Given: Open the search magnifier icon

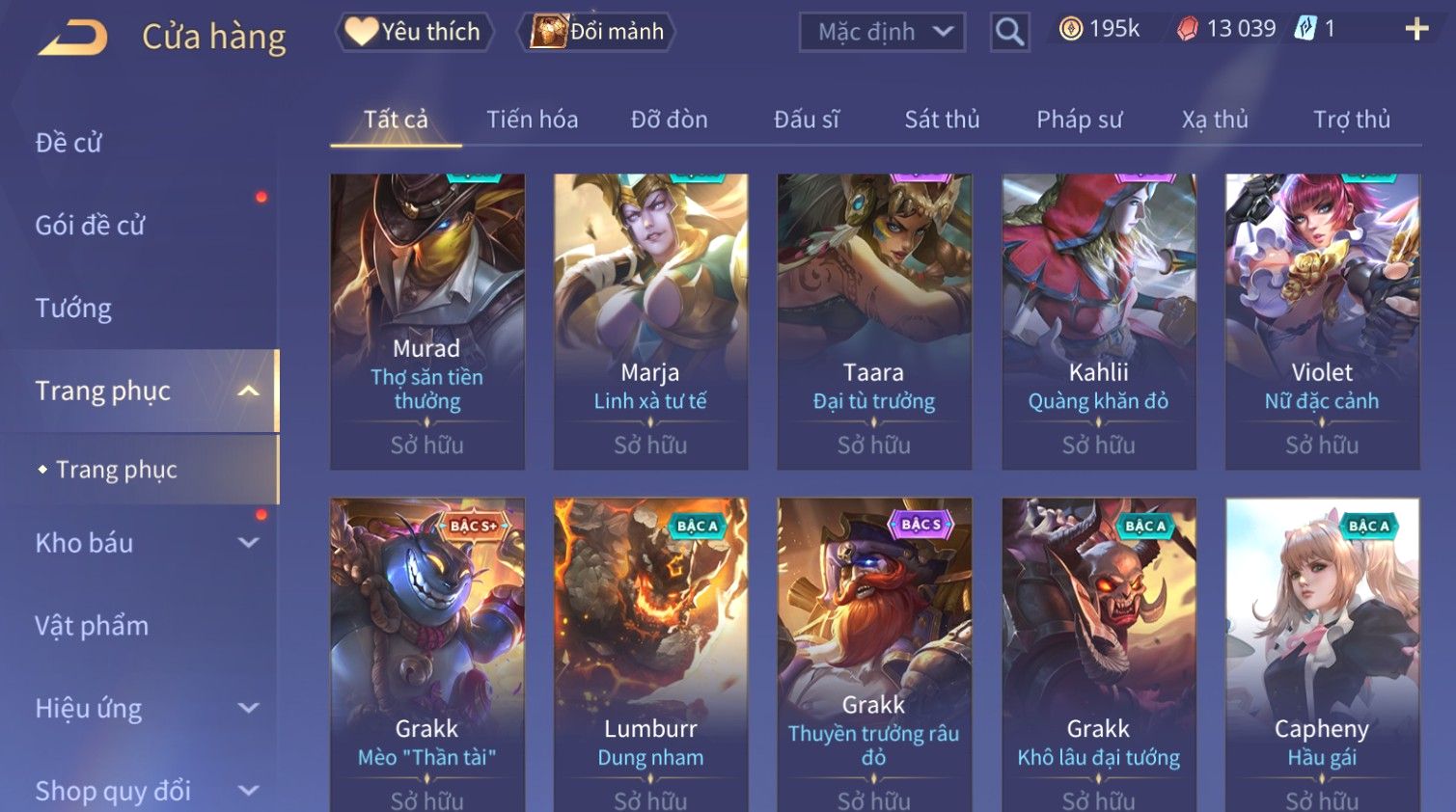Looking at the screenshot, I should [1009, 32].
